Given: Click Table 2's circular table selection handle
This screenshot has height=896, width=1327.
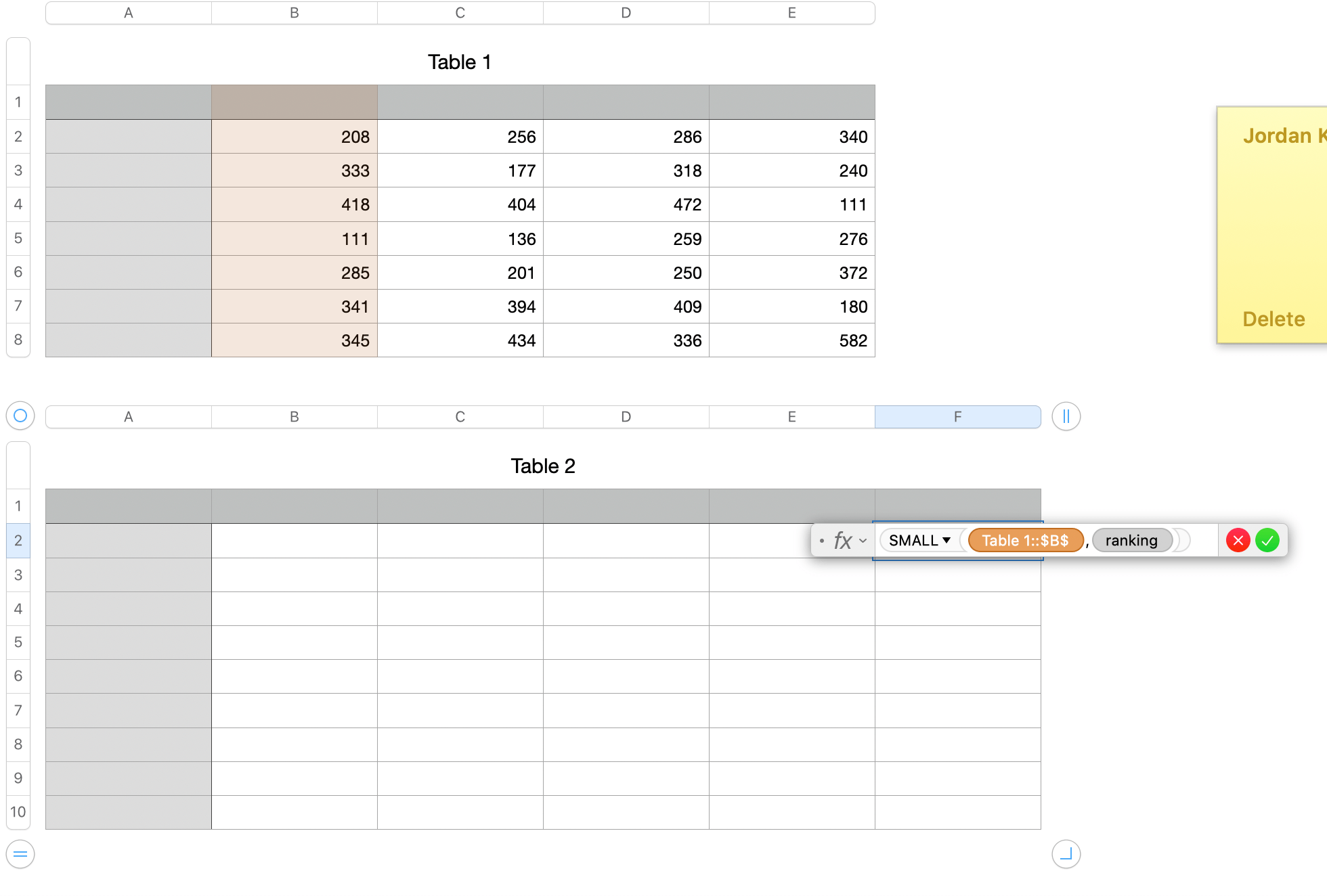Looking at the screenshot, I should pos(20,416).
